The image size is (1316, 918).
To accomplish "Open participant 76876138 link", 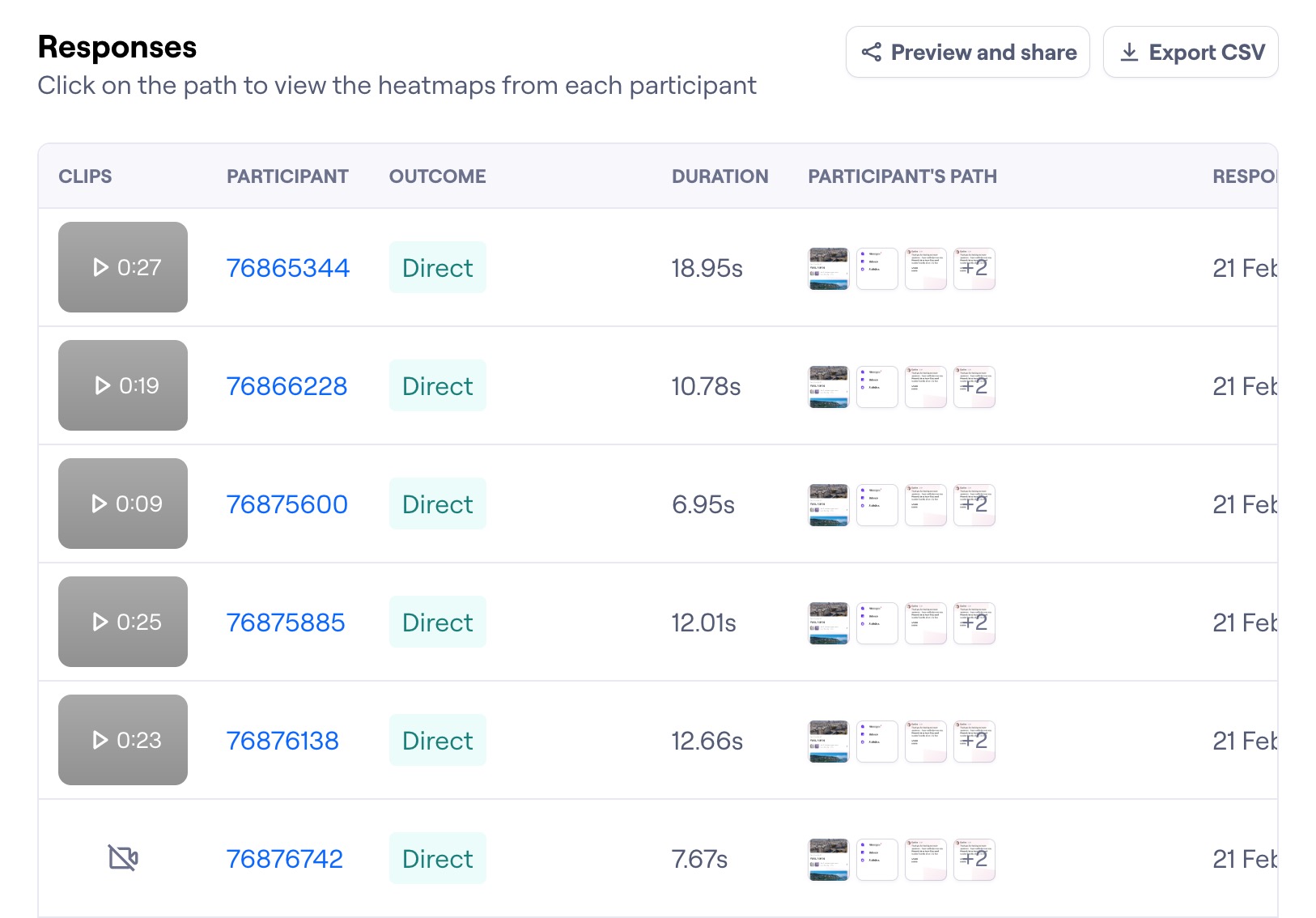I will click(x=282, y=741).
